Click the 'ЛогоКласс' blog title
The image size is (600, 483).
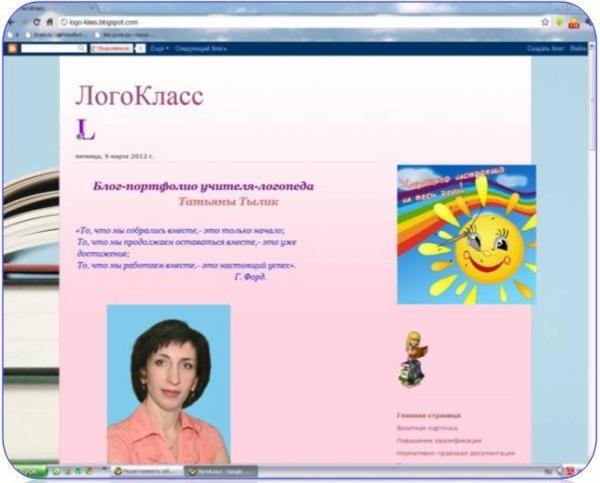click(139, 95)
